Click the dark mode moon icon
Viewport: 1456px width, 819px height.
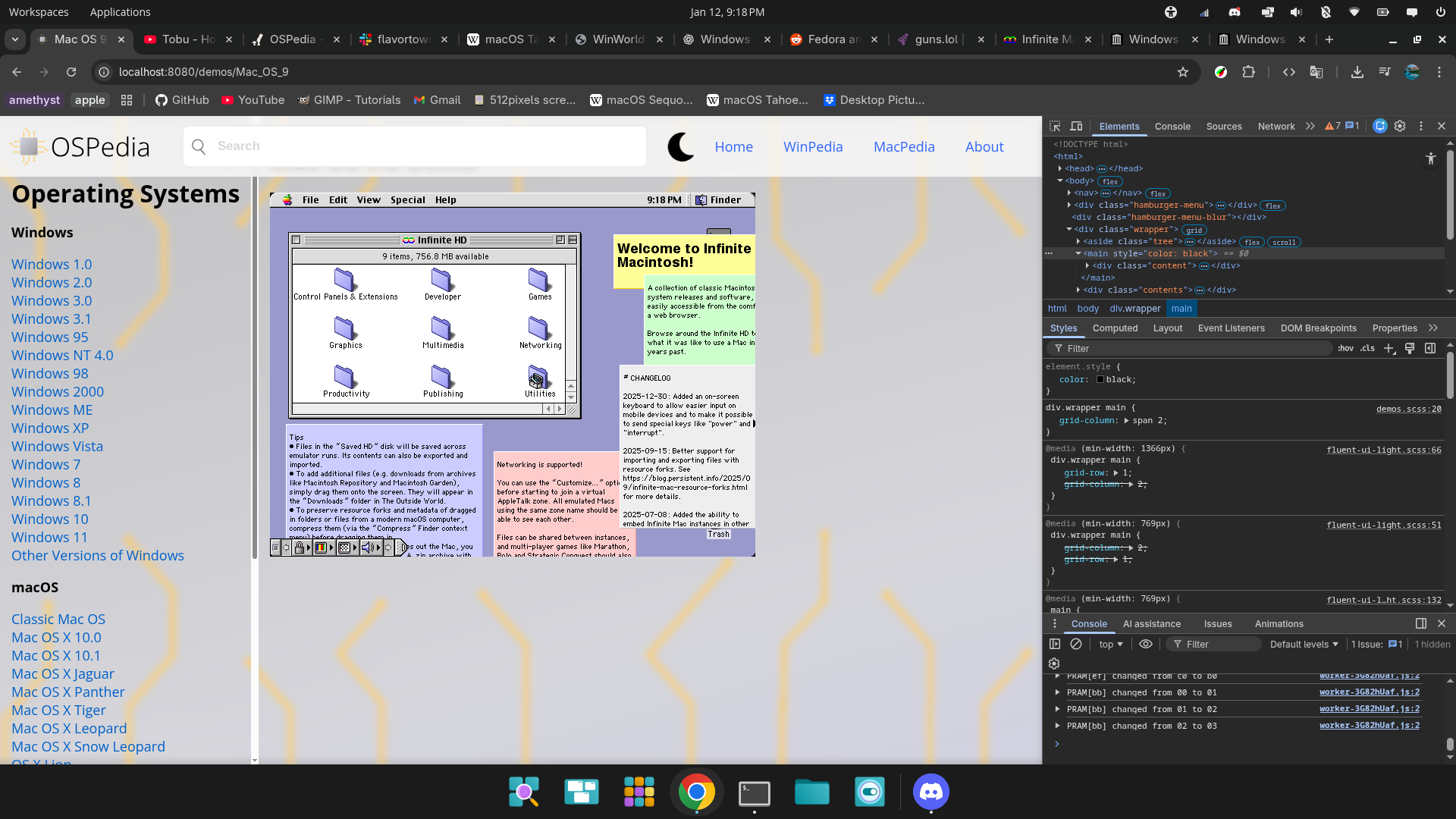pos(680,146)
